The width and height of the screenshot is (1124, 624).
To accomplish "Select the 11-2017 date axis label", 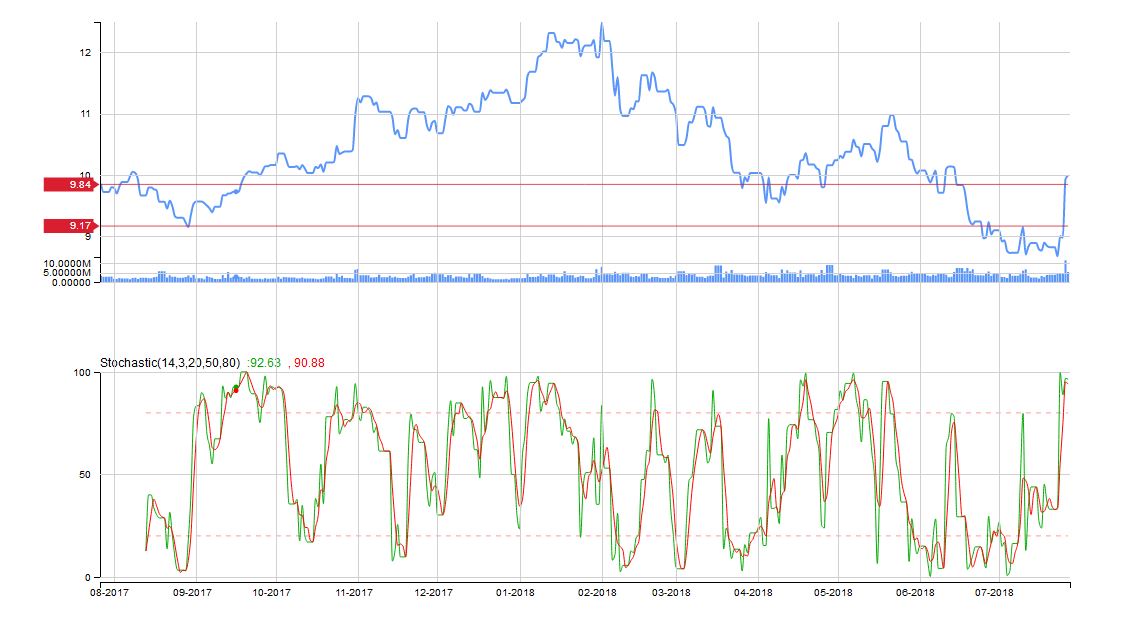I will [354, 592].
